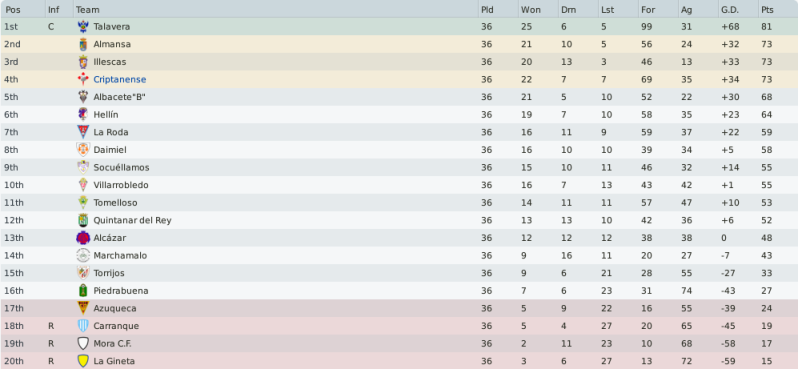Click the Mora C.F. team name
The width and height of the screenshot is (798, 369).
coord(112,344)
